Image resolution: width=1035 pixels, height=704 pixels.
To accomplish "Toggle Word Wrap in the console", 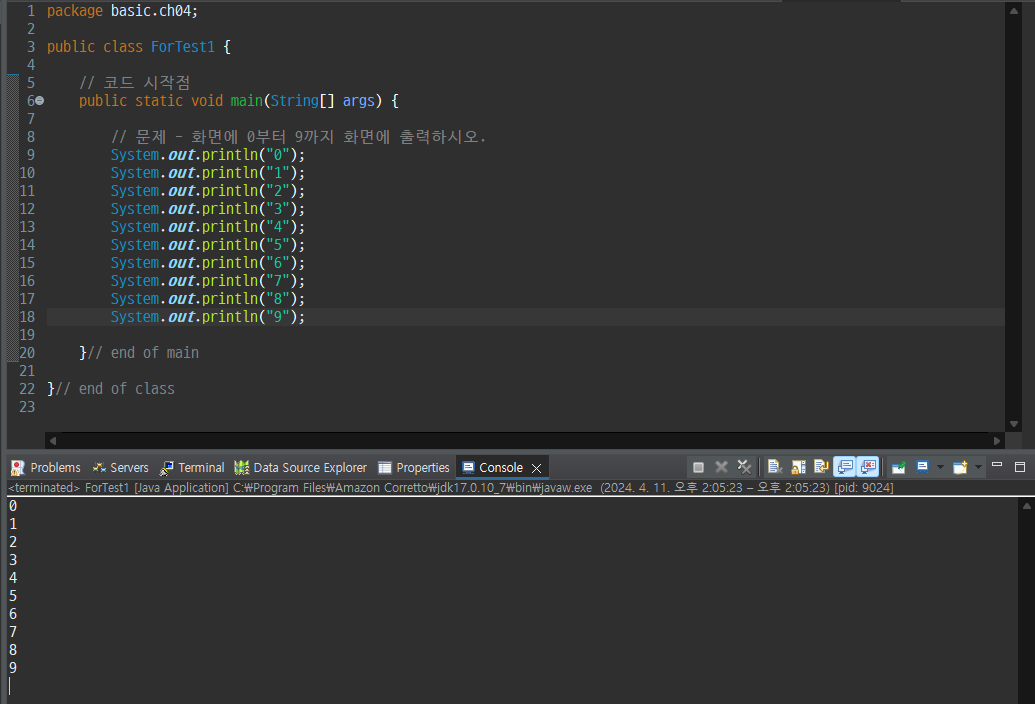I will [x=821, y=467].
